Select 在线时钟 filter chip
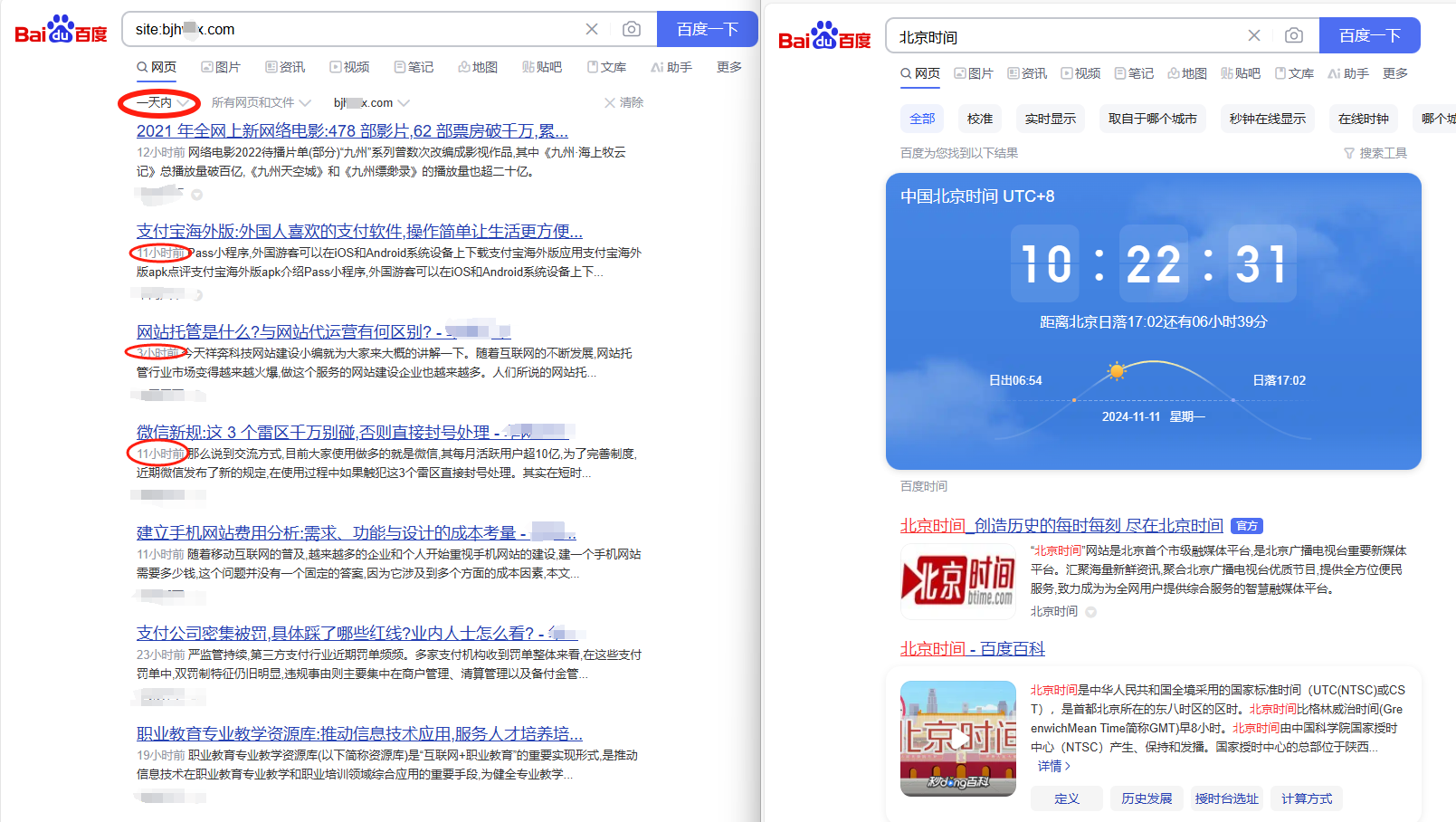The height and width of the screenshot is (822, 1456). pyautogui.click(x=1364, y=119)
